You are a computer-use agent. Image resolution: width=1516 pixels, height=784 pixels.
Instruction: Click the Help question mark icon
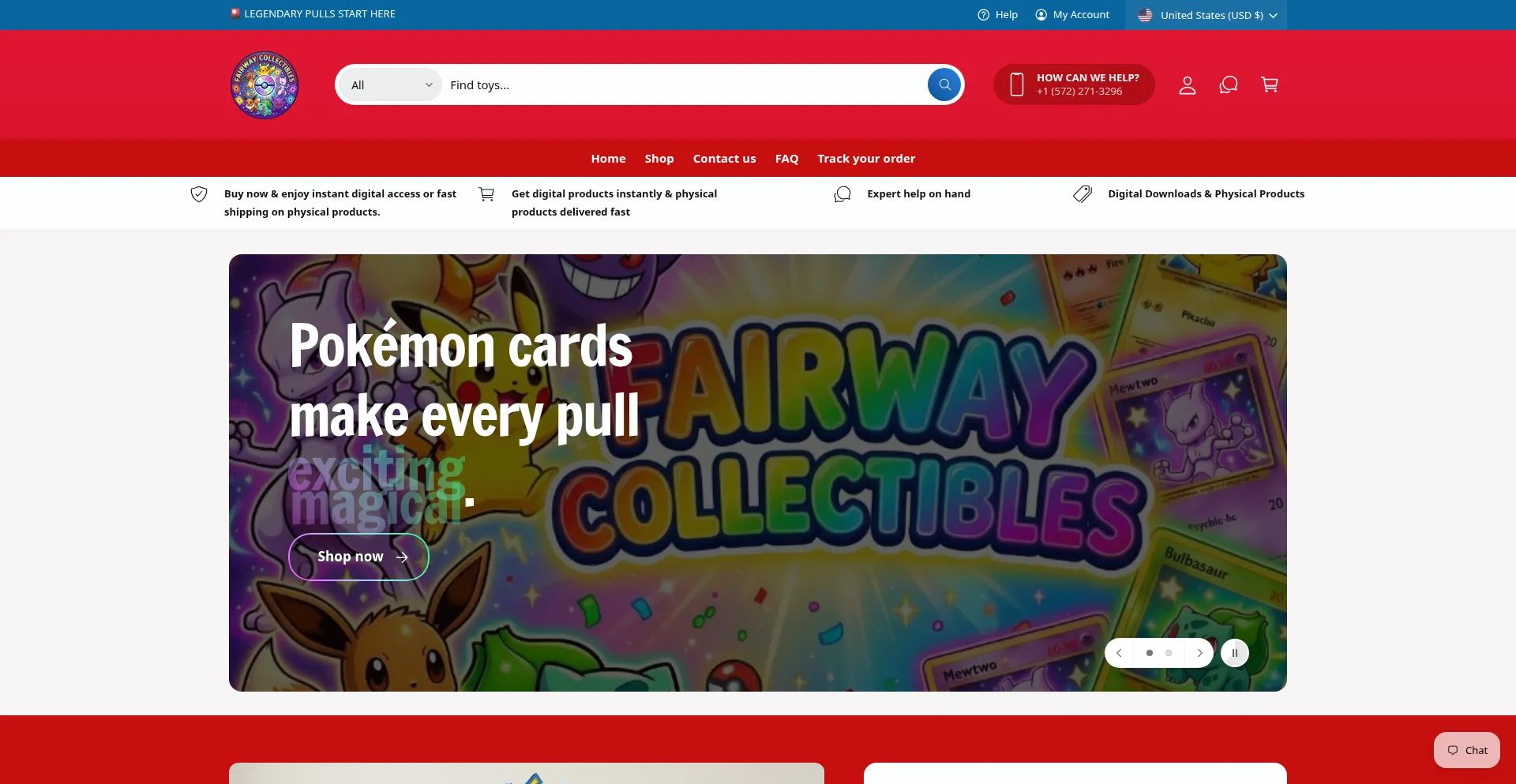(983, 15)
